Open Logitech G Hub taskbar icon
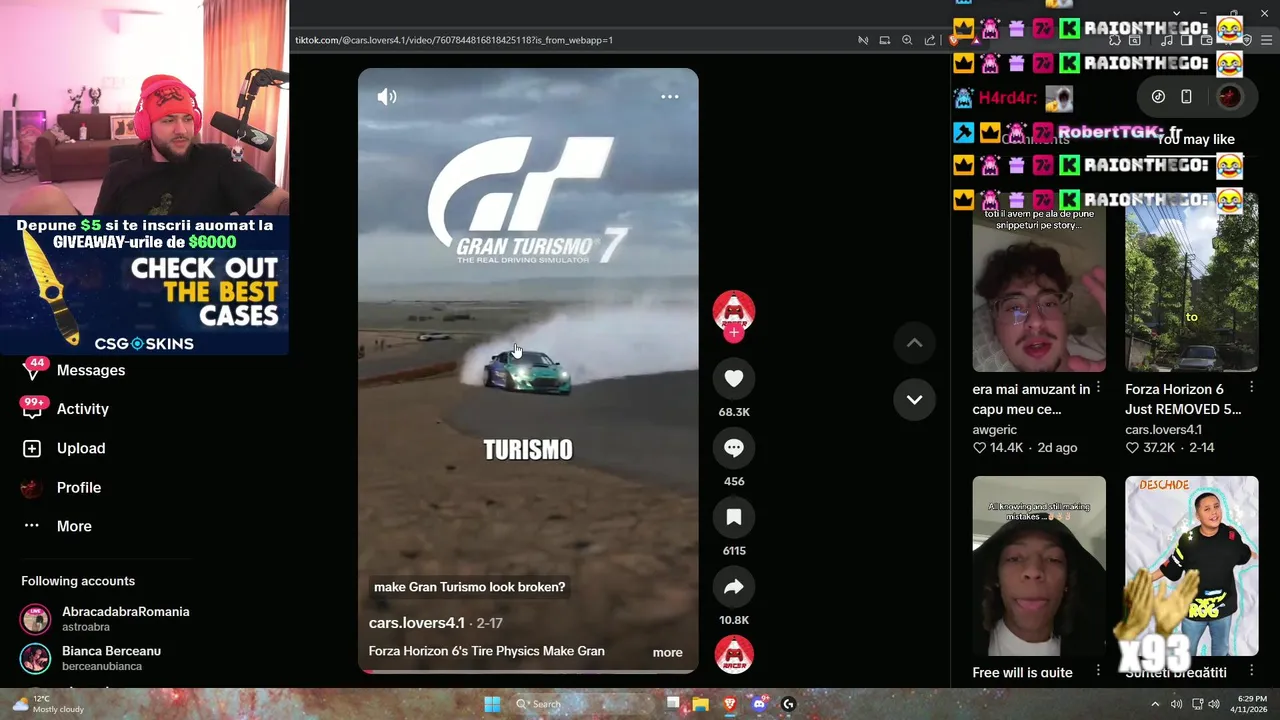This screenshot has width=1280, height=720. tap(788, 704)
